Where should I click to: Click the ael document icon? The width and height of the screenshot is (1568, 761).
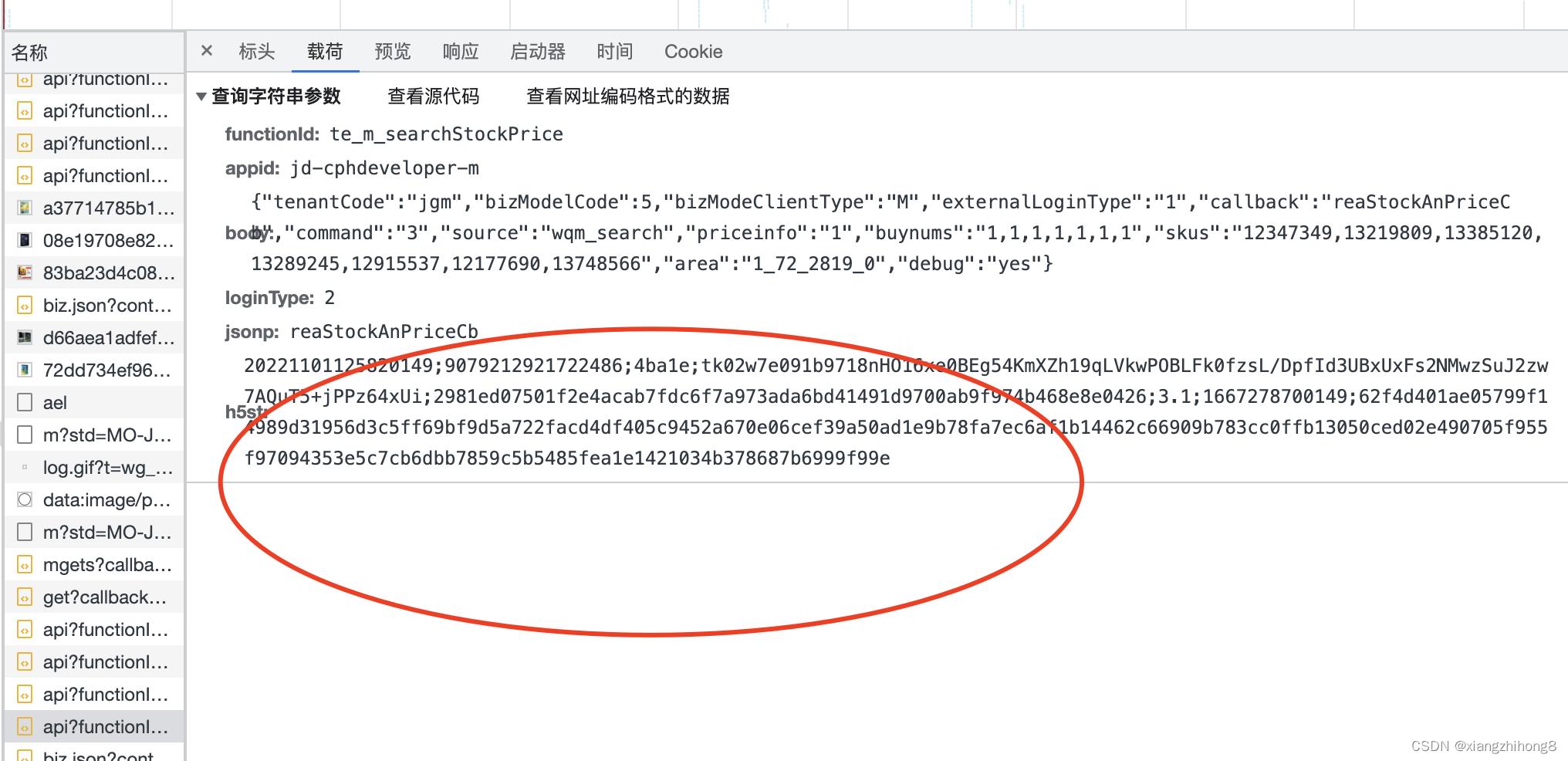coord(25,402)
